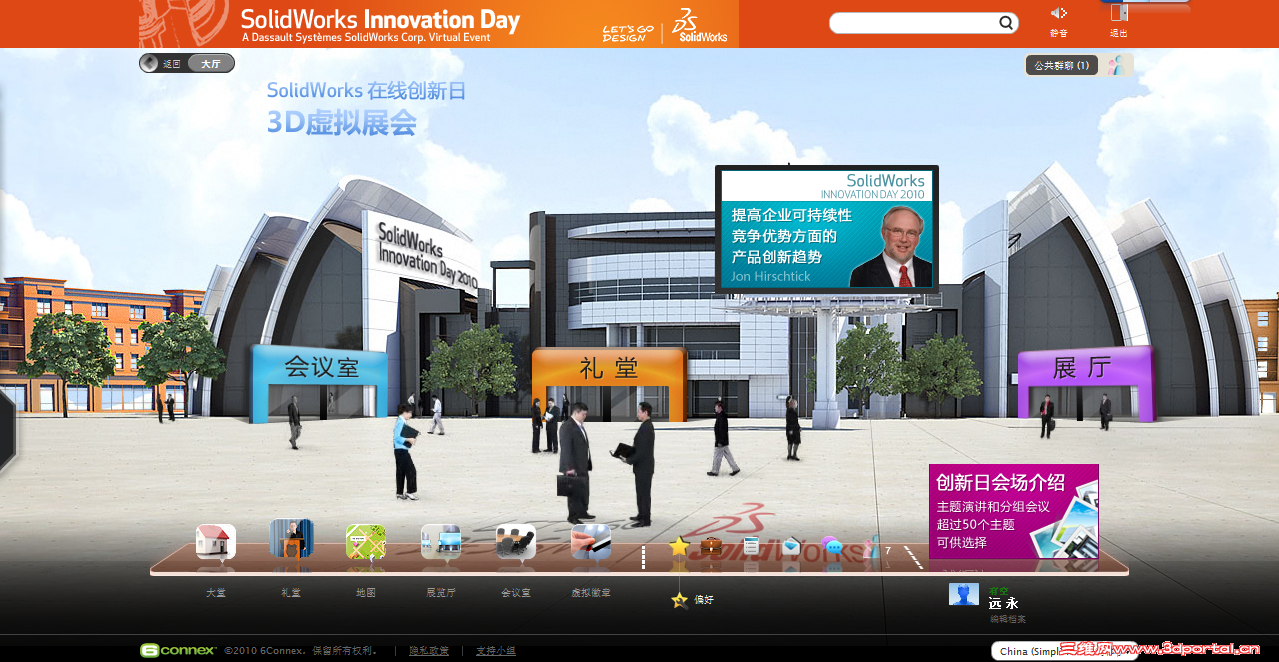Mute sound with the 静音 speaker icon

[x=1058, y=13]
